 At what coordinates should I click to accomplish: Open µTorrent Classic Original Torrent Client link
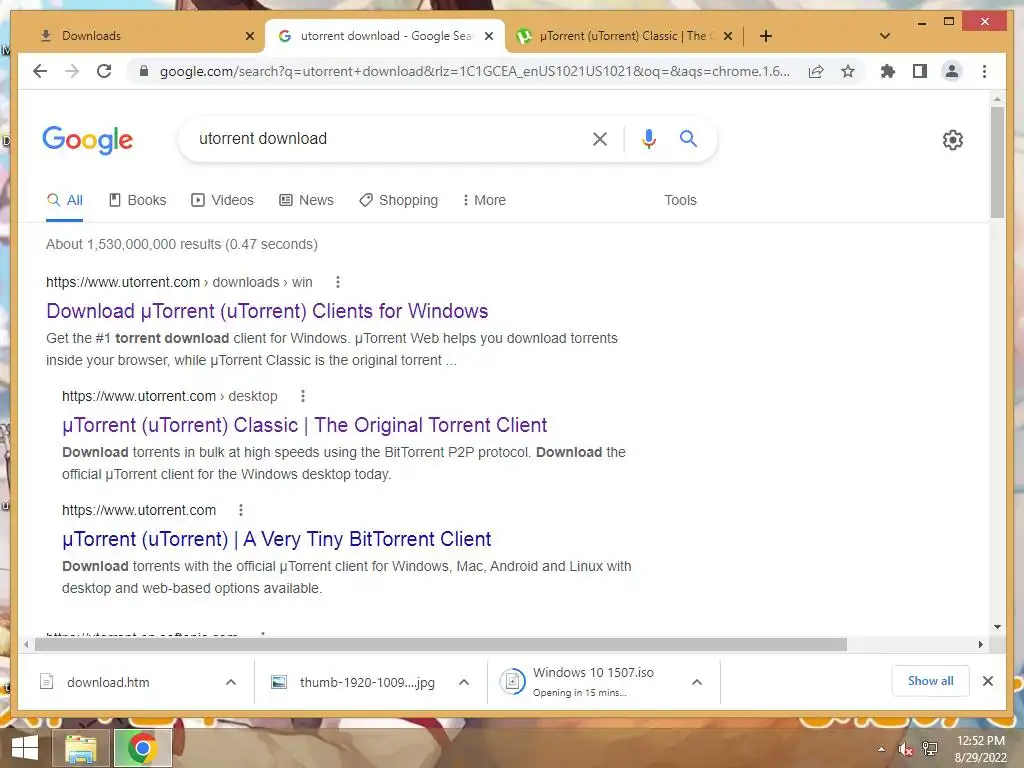point(304,425)
